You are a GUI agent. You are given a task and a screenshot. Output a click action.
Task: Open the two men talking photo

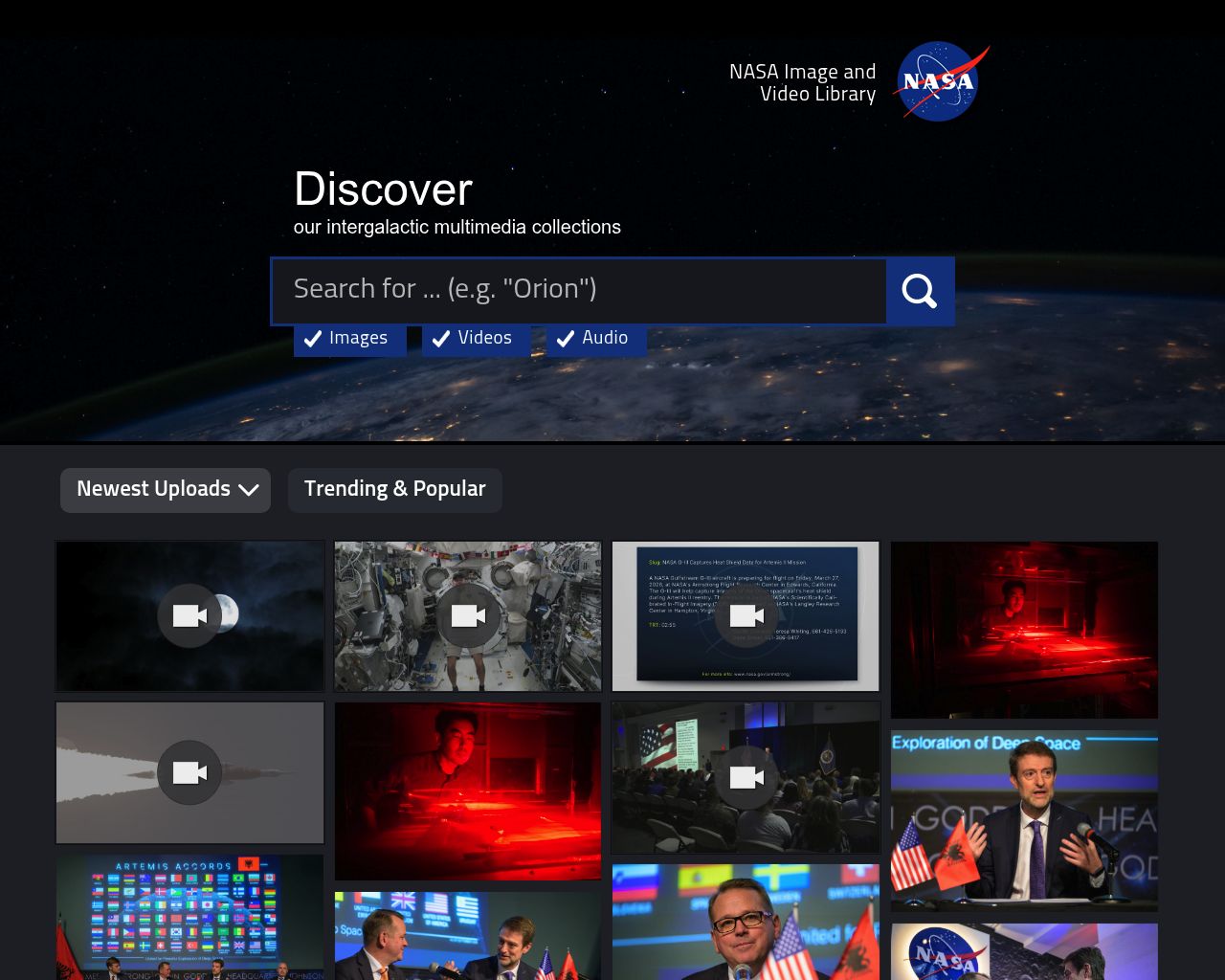468,936
